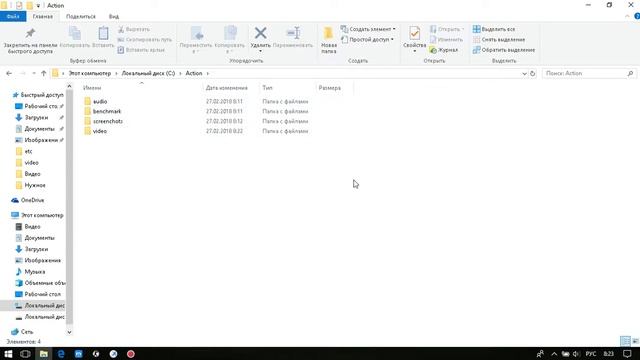640x360 pixels.
Task: Open Properties of selected item
Action: click(x=414, y=37)
